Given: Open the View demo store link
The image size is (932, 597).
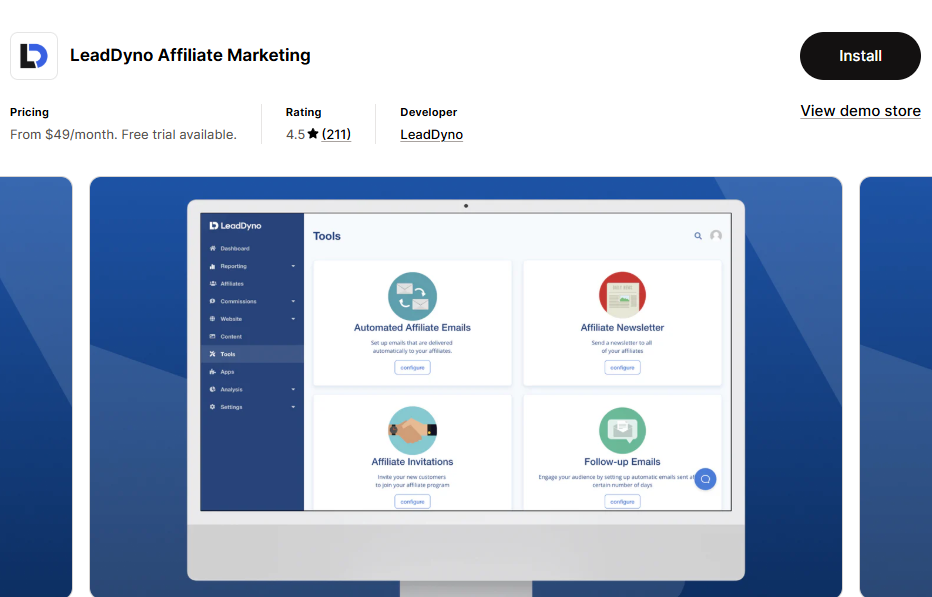Looking at the screenshot, I should [860, 111].
